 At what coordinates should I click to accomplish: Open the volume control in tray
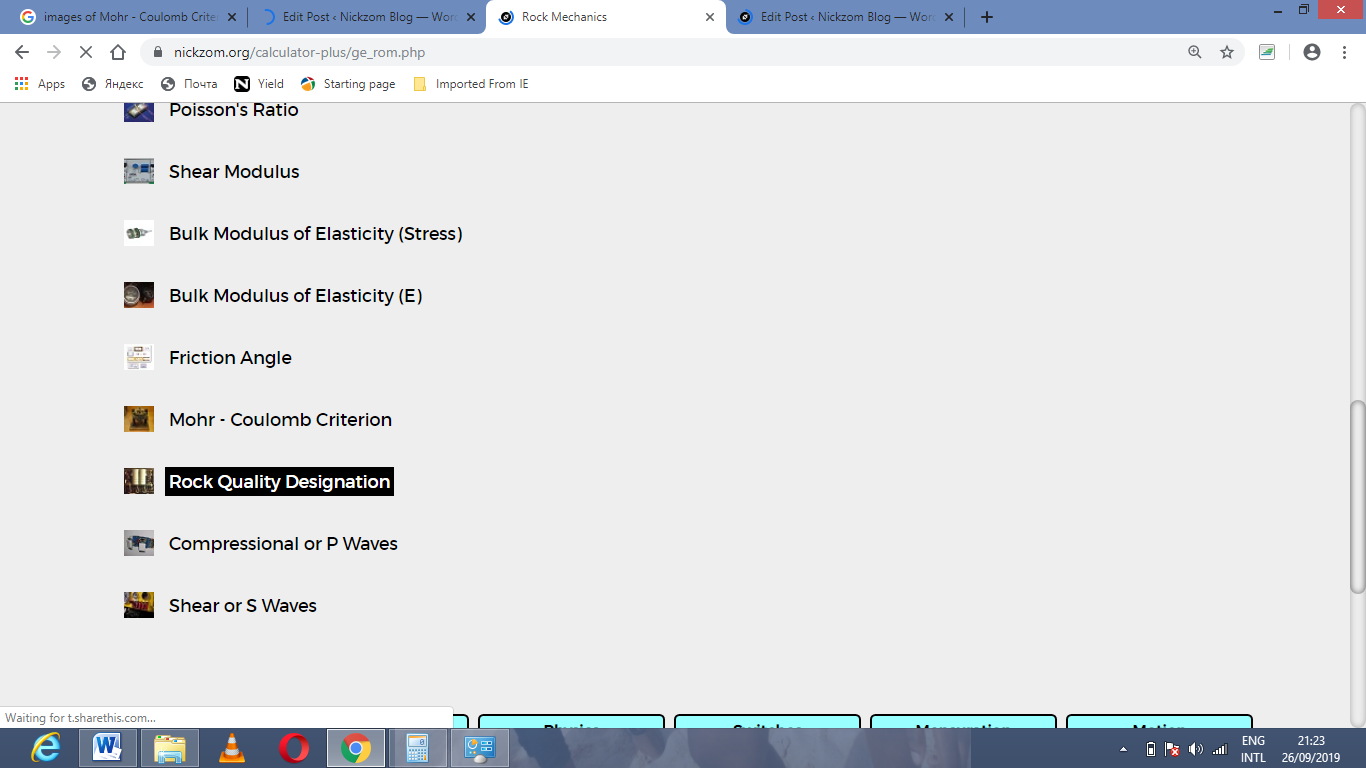click(x=1196, y=749)
